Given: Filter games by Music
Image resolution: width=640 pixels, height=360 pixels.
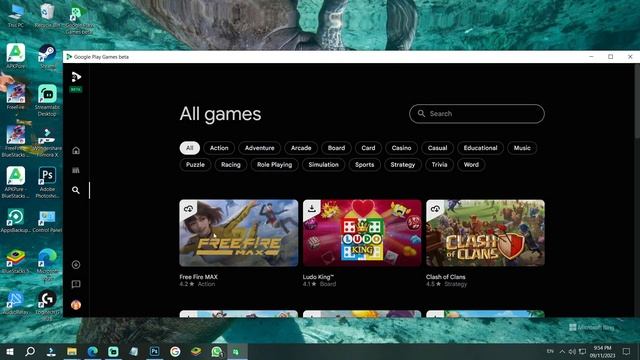Looking at the screenshot, I should point(522,148).
